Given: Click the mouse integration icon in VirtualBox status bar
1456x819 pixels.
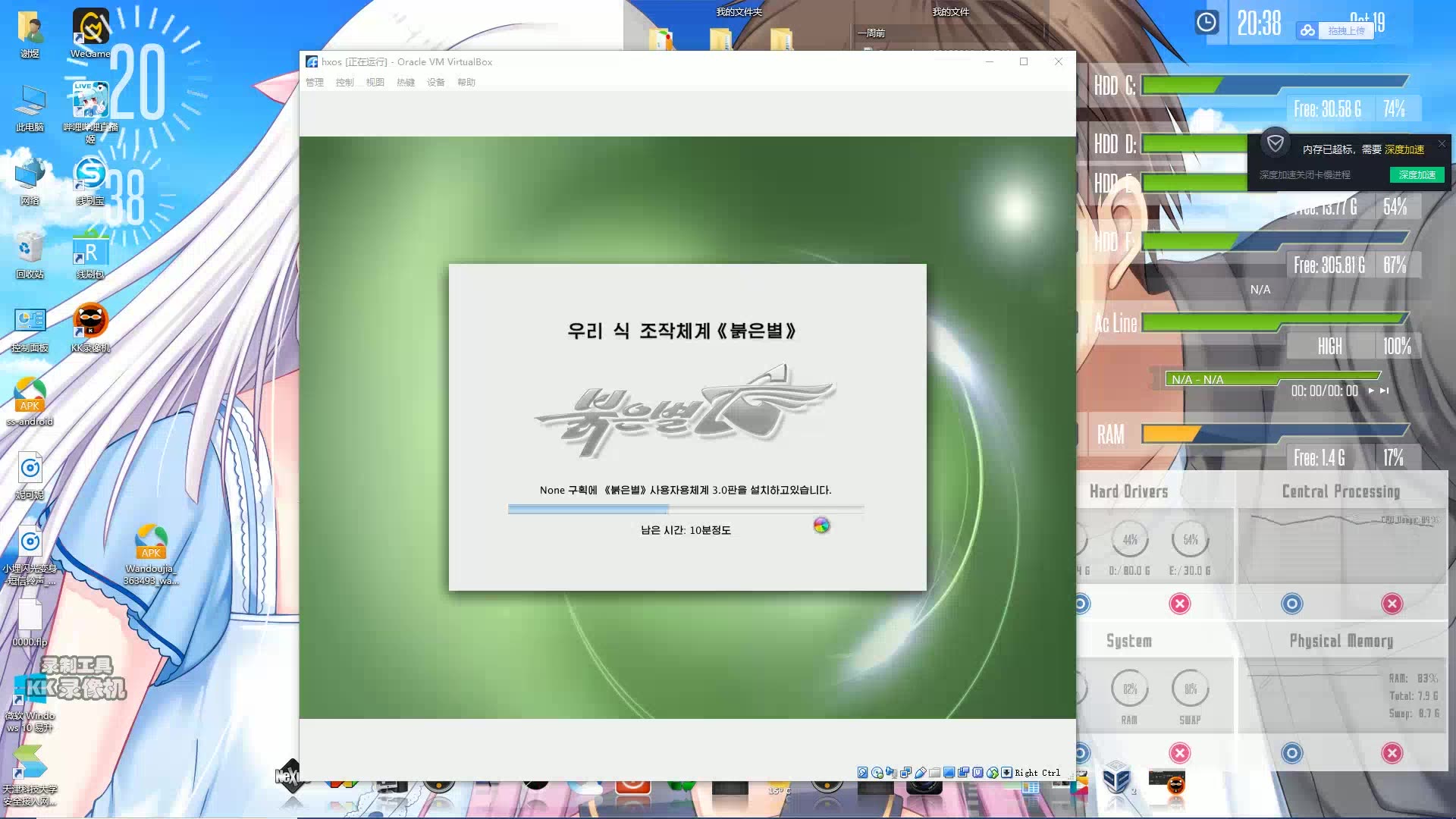Looking at the screenshot, I should point(992,773).
